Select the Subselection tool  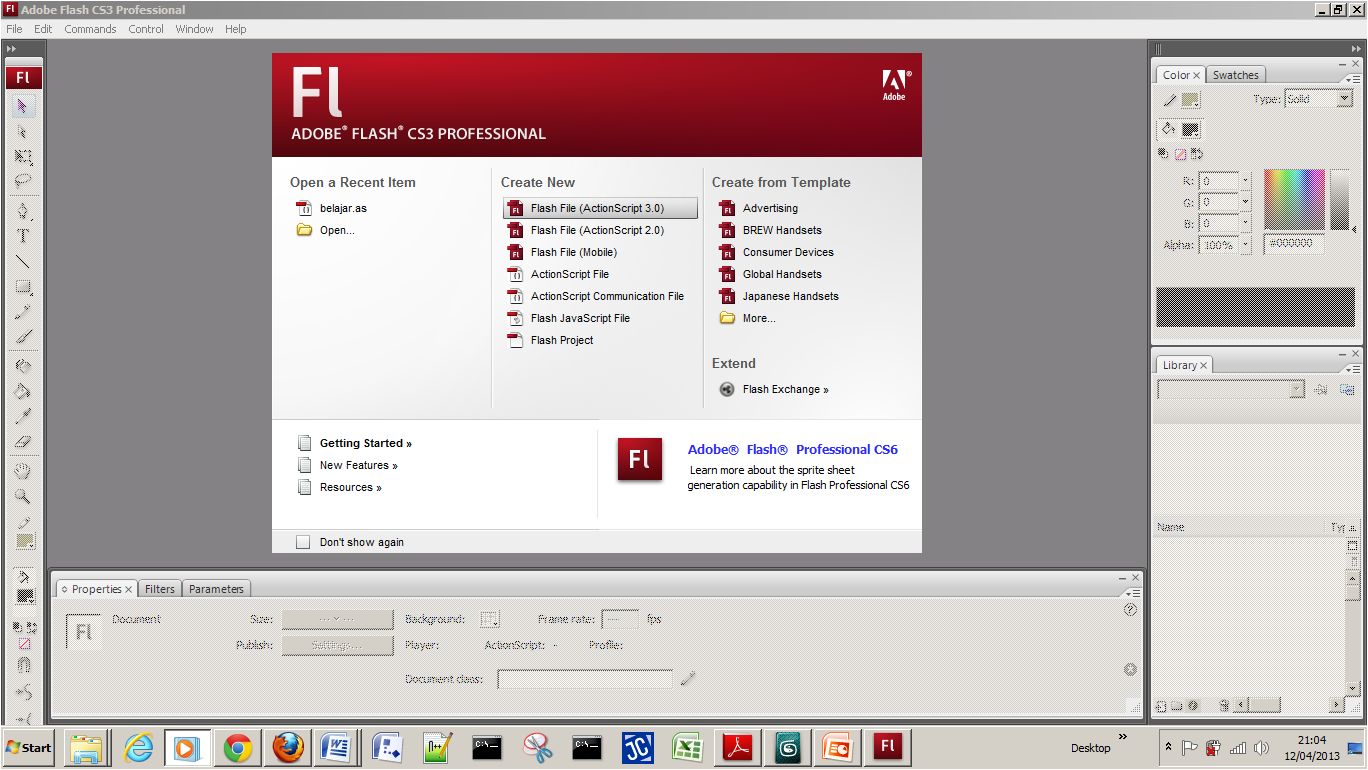pyautogui.click(x=23, y=131)
